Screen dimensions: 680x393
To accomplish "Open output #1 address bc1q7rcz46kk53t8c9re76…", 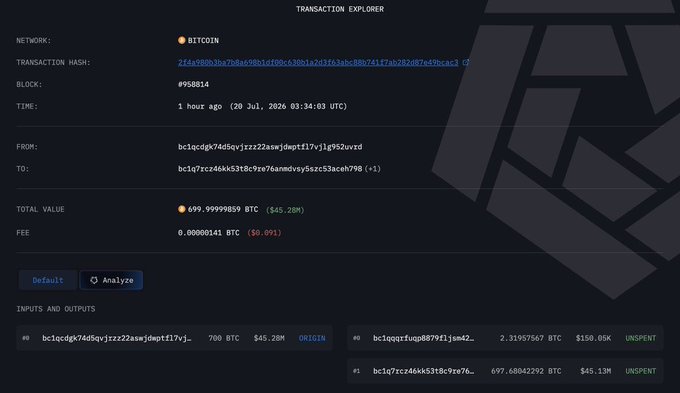I will coord(423,371).
